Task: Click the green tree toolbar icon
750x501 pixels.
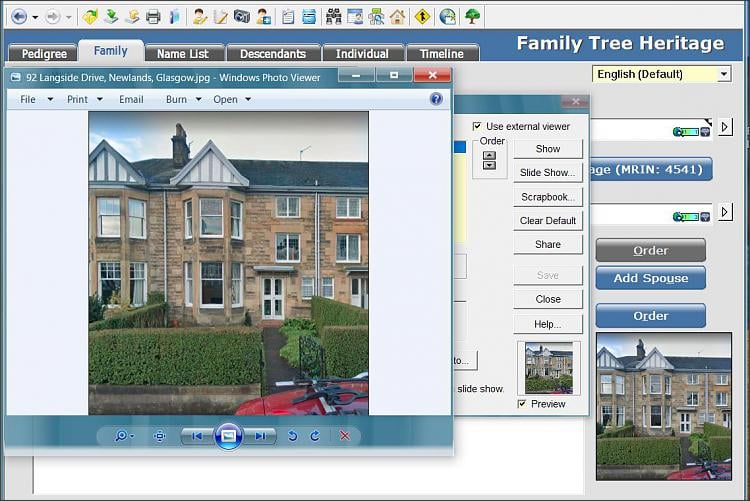Action: coord(473,17)
